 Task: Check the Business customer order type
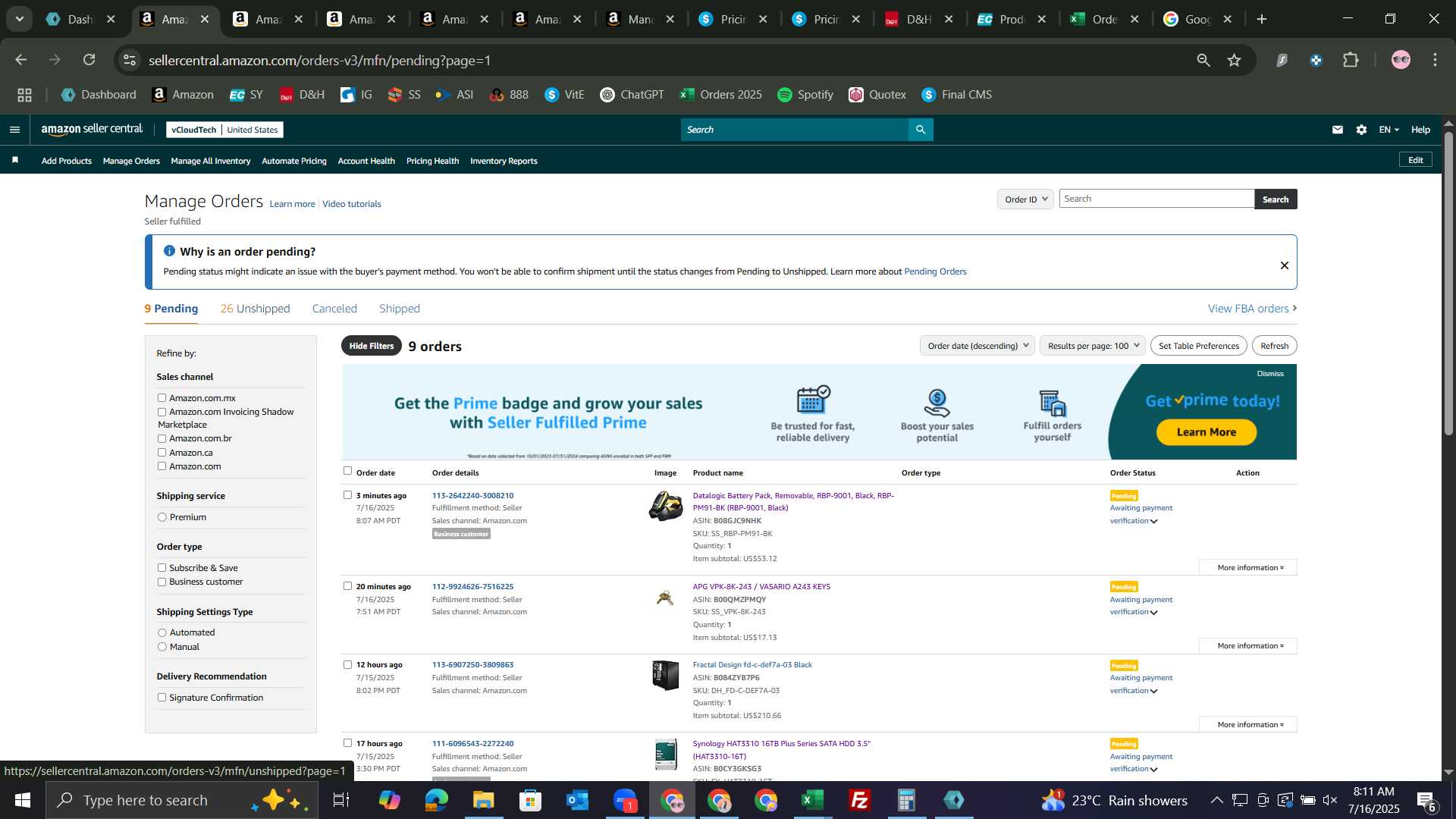tap(162, 582)
